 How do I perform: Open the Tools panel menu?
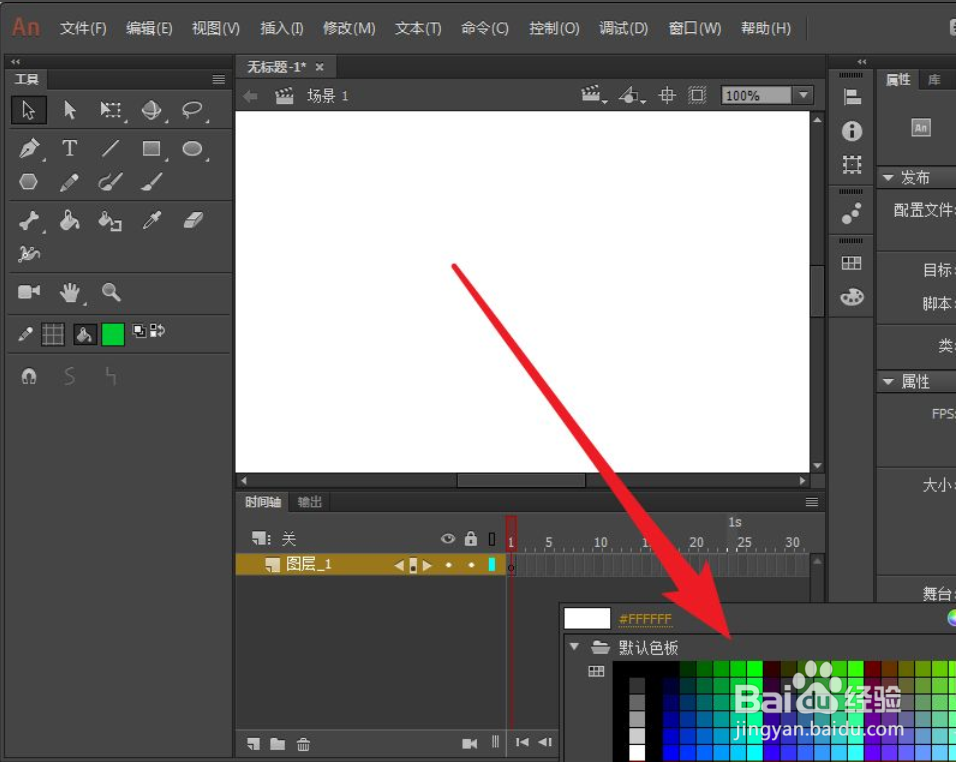(x=218, y=78)
